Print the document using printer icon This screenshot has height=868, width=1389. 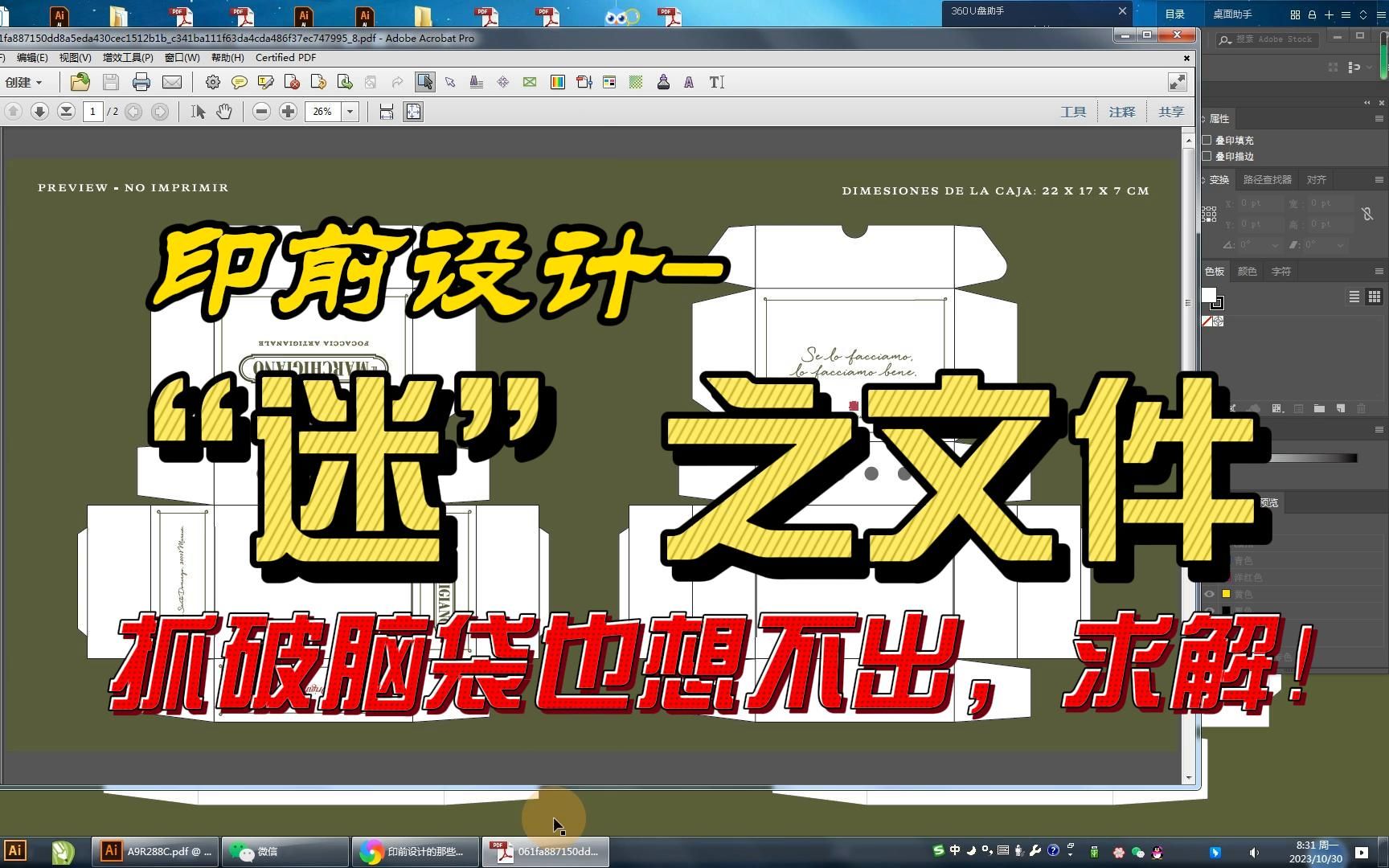(x=141, y=82)
